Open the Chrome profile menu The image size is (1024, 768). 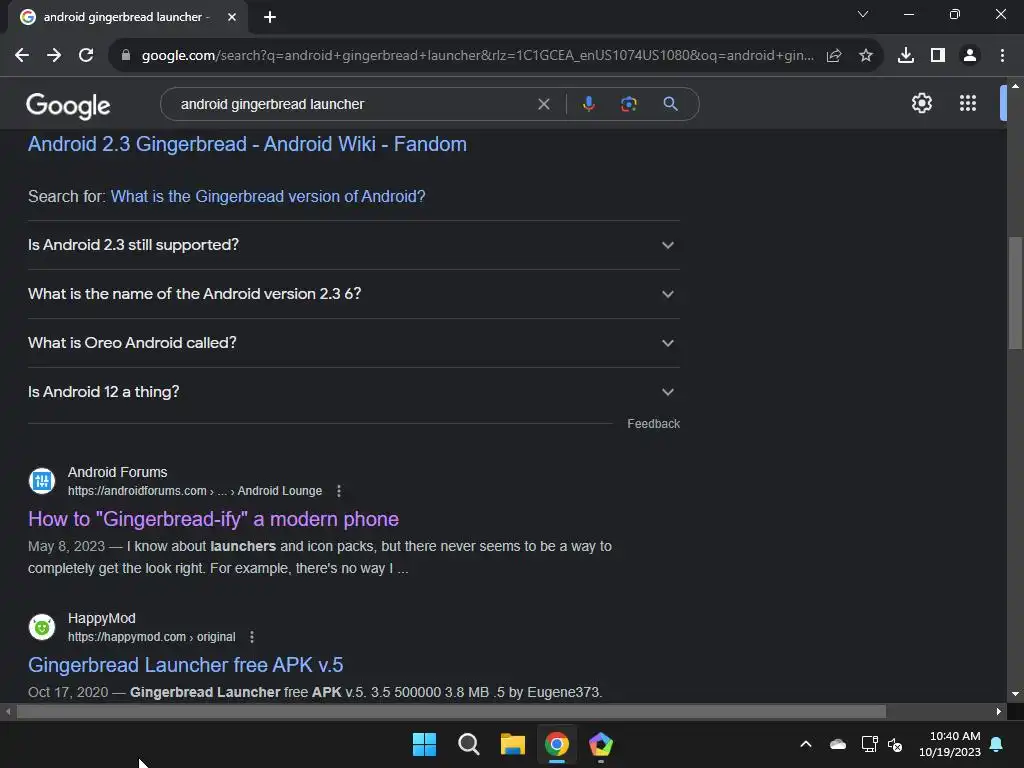pos(970,56)
